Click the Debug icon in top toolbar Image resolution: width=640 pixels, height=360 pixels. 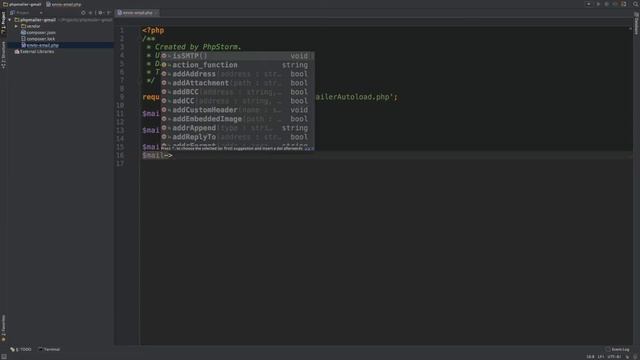[607, 4]
